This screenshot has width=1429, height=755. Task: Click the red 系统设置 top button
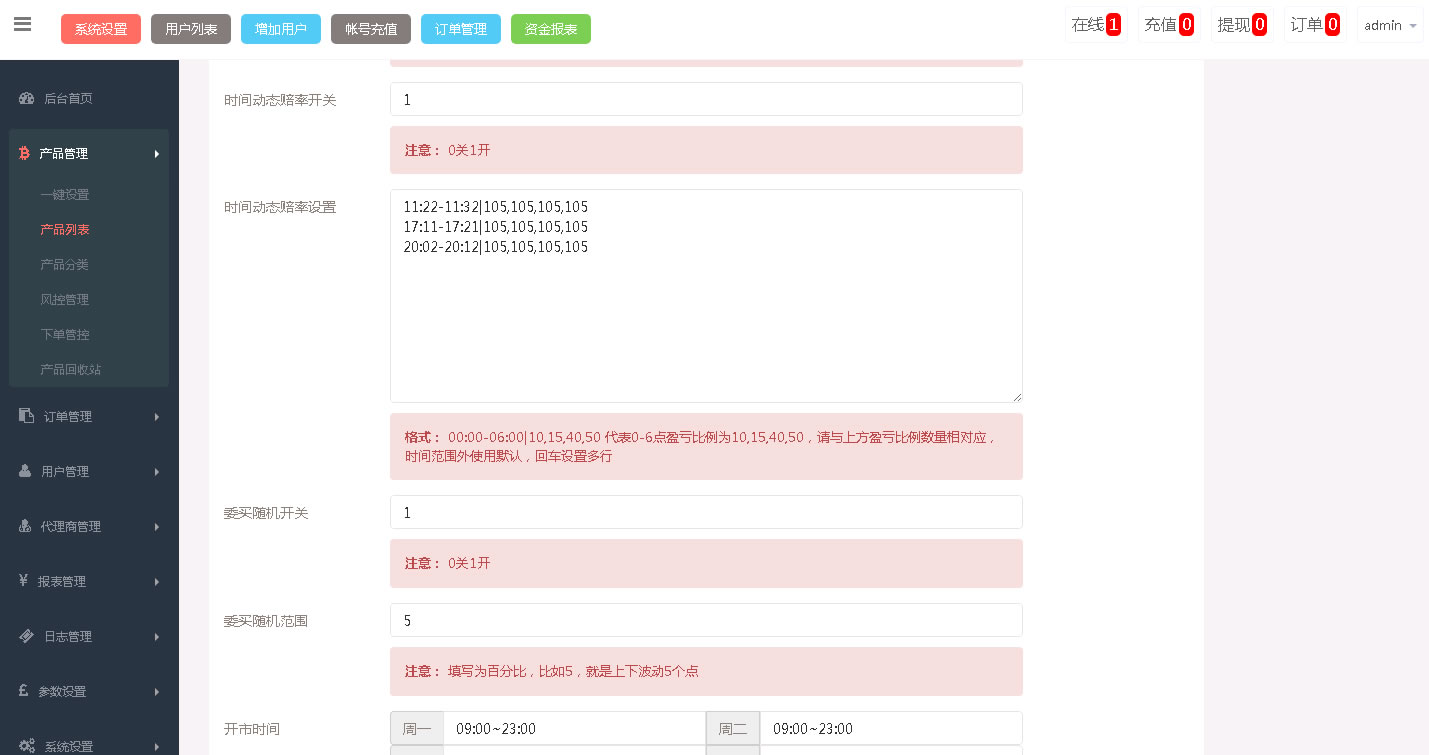[101, 29]
